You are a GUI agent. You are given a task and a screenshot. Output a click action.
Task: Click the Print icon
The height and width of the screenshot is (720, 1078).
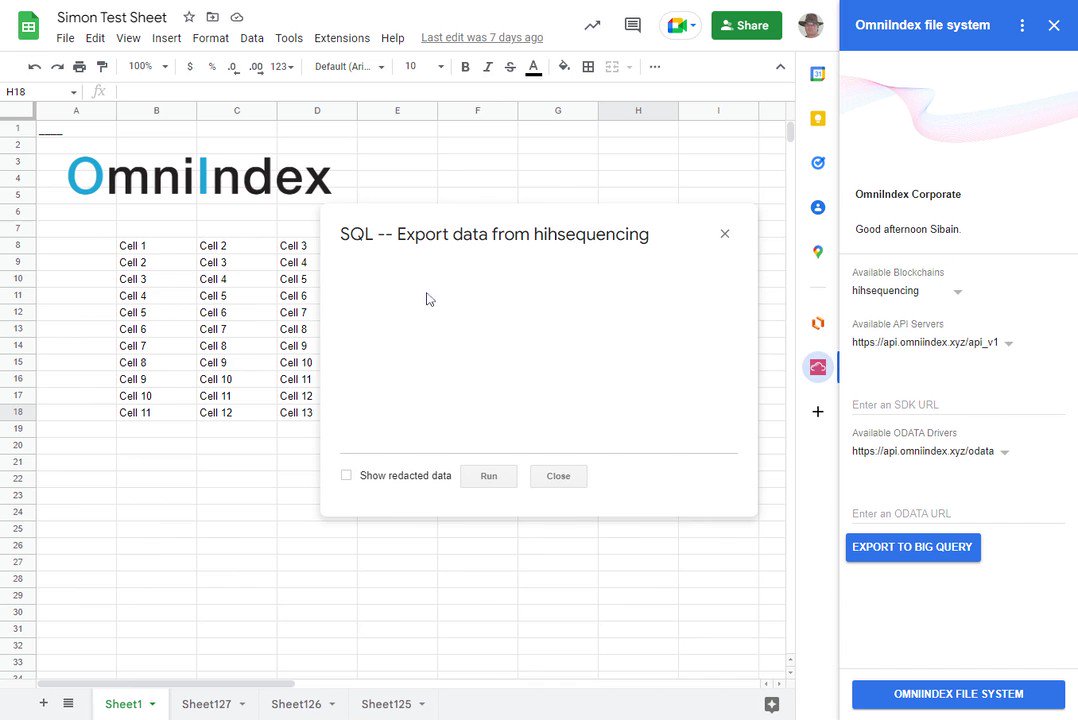[79, 66]
